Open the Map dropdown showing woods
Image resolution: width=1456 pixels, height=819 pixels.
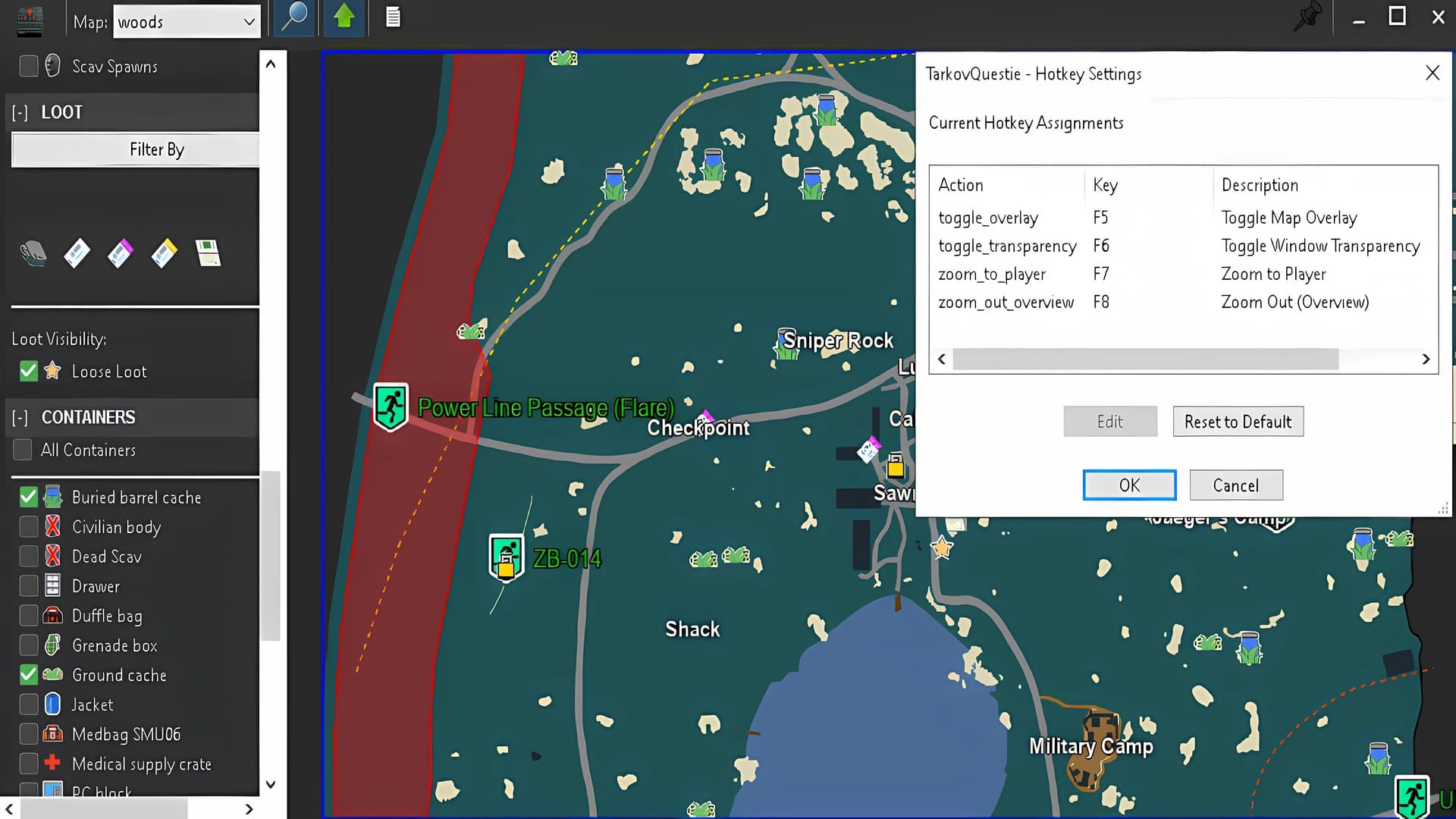(187, 22)
